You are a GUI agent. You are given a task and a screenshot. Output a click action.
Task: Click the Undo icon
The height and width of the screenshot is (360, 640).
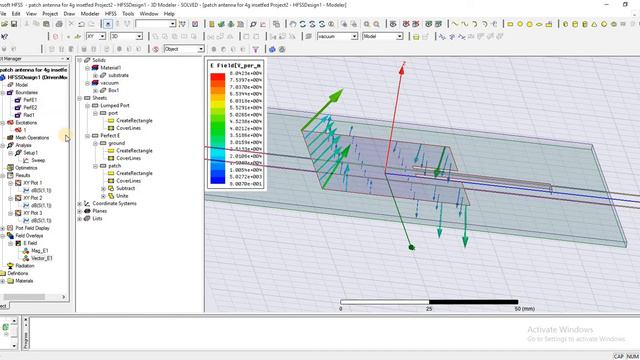pos(82,24)
